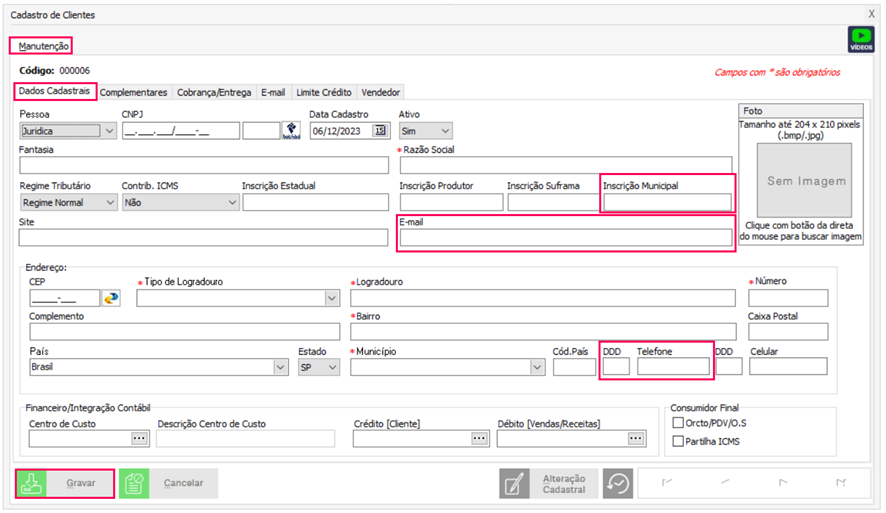Expand the Estado dropdown showing SP
886x513 pixels.
(x=332, y=367)
